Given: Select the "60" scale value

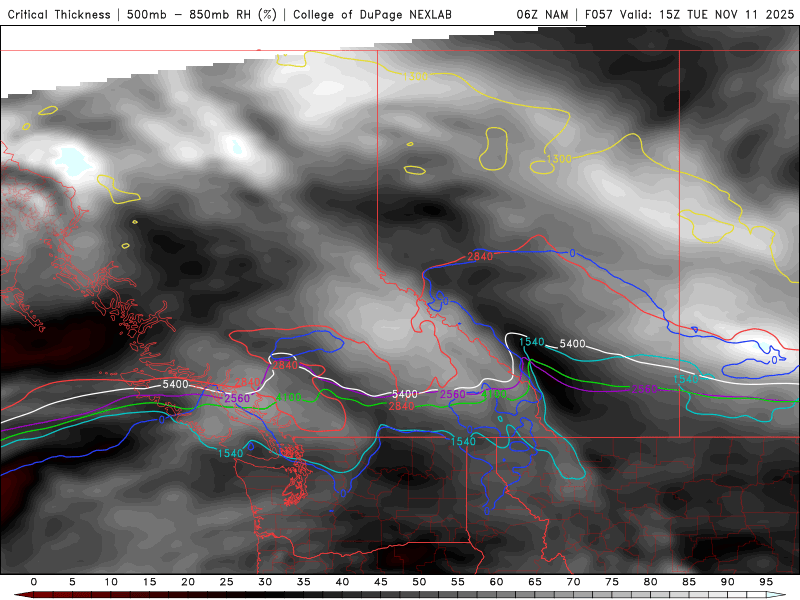Looking at the screenshot, I should pyautogui.click(x=496, y=582).
